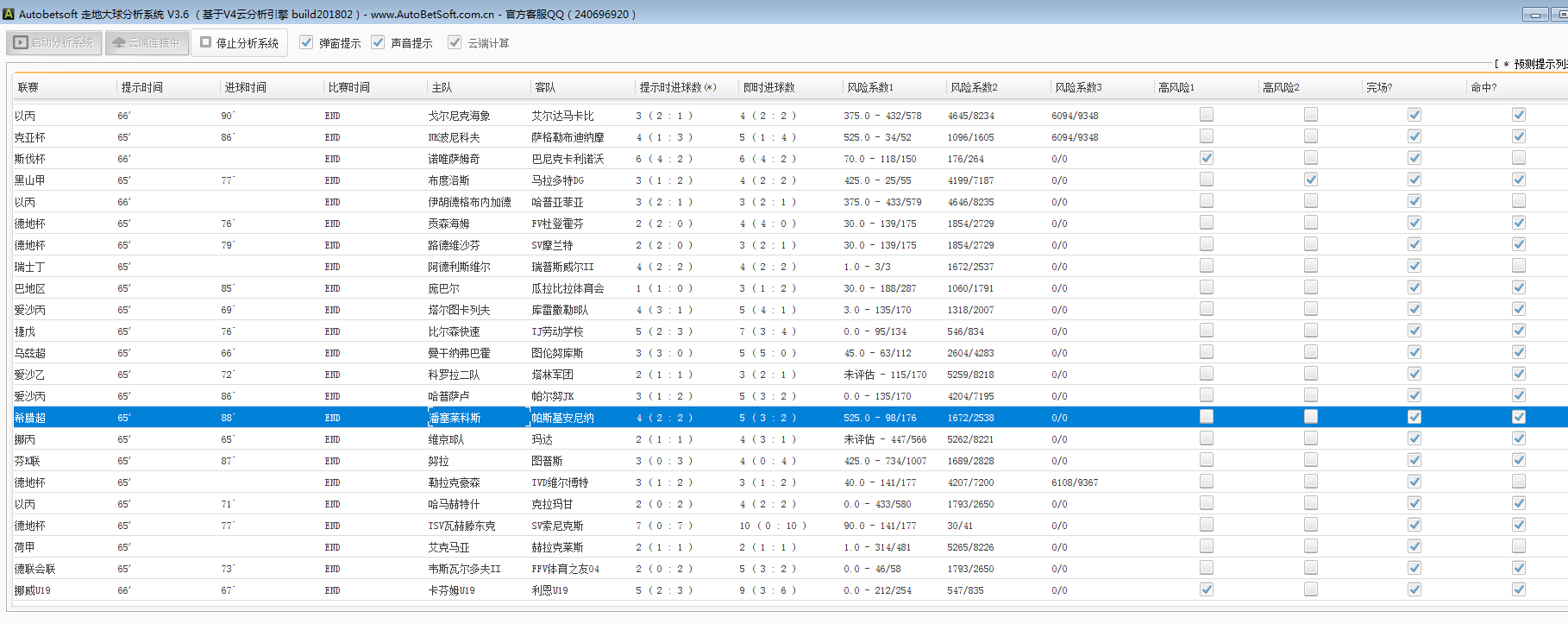Disable the 弹窗提示 popup alert checkbox
Screen dimensions: 1568x624
click(x=306, y=42)
